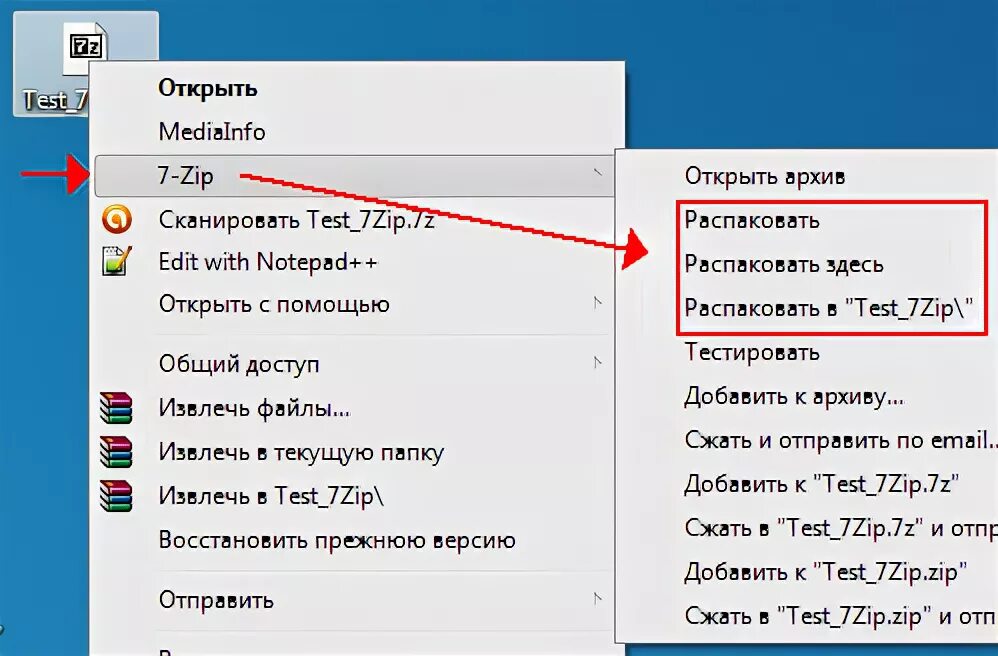Screen dimensions: 998x656
Task: Click WinRAR icon beside Извлечь файлы...
Action: [116, 408]
